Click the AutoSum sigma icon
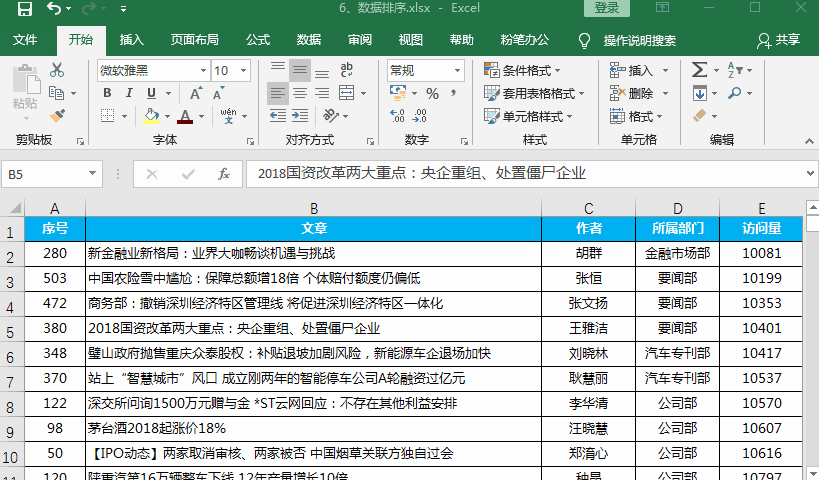 (699, 70)
